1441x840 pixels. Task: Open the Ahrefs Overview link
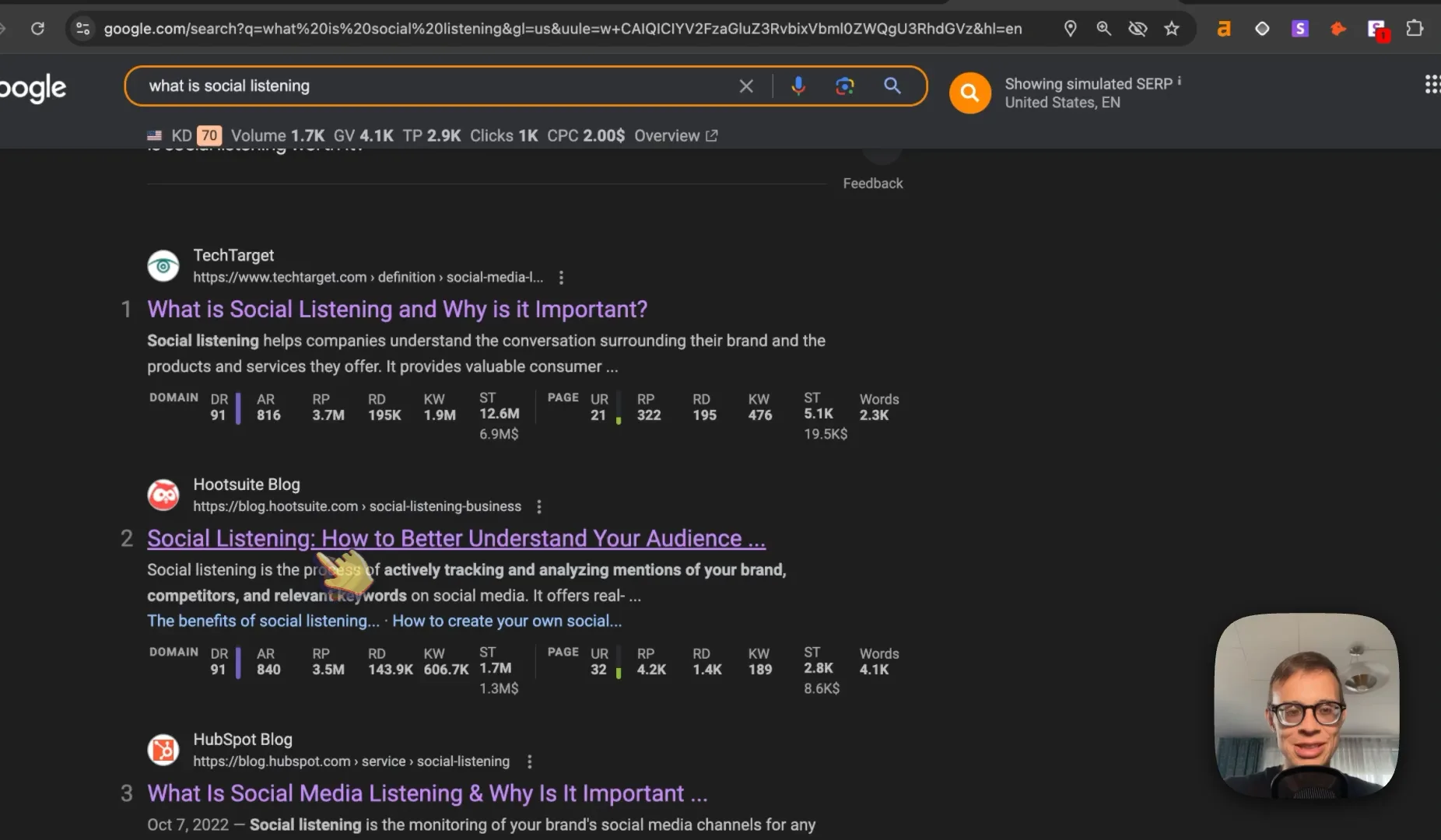(x=675, y=136)
